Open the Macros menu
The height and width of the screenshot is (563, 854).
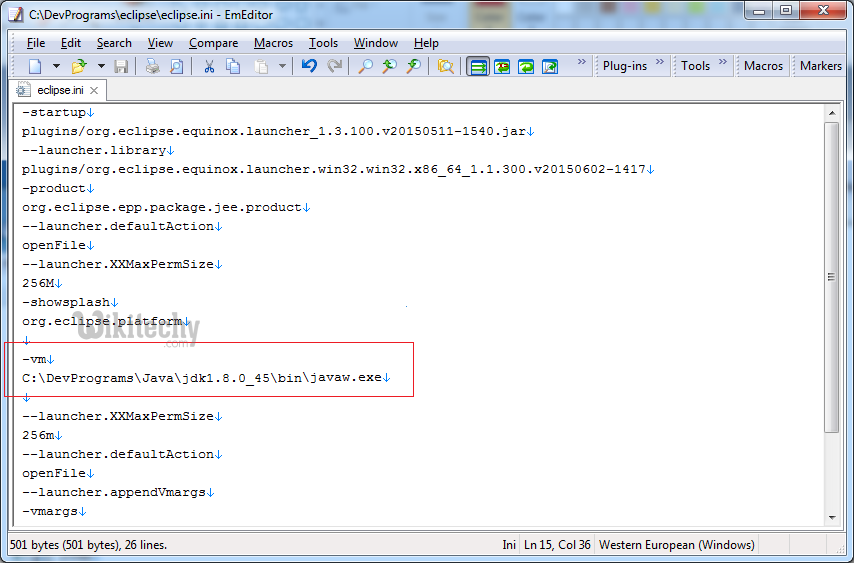pos(273,43)
